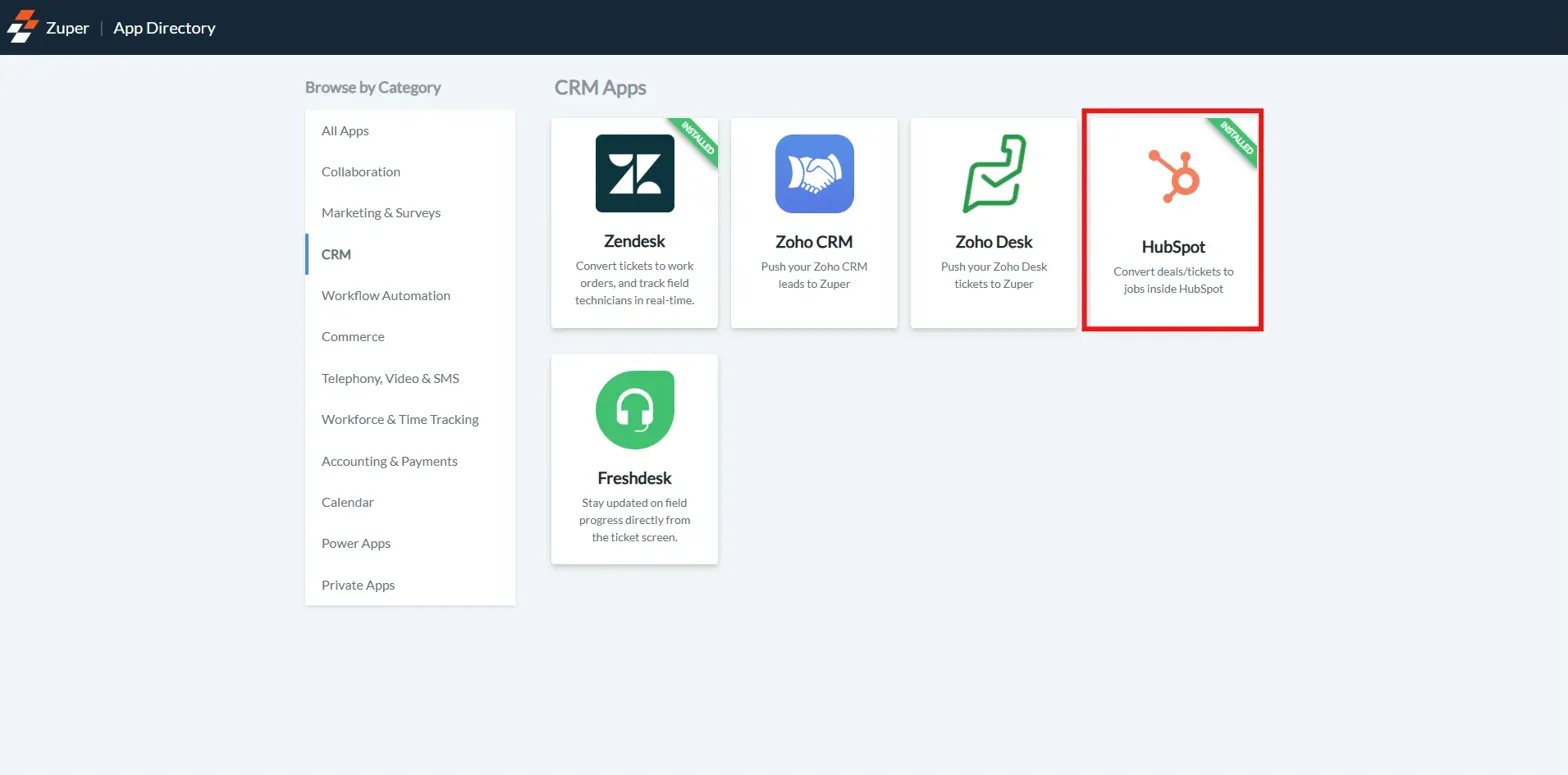Open the Zoho Desk logo icon
Screen dimensions: 1568x775
point(994,173)
